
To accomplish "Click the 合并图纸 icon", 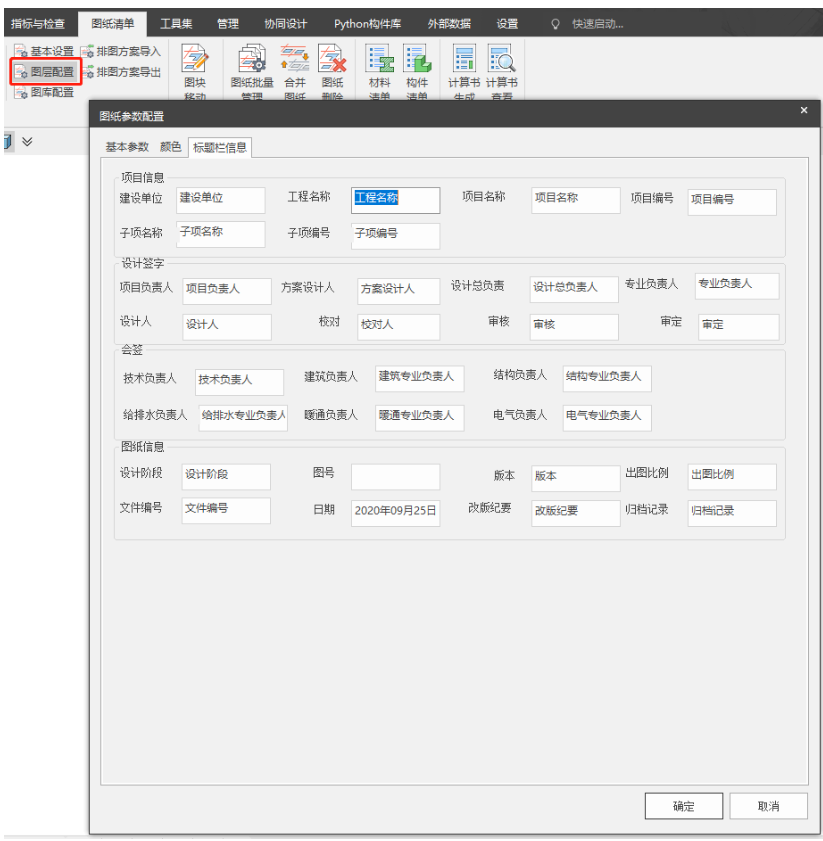I will [294, 62].
